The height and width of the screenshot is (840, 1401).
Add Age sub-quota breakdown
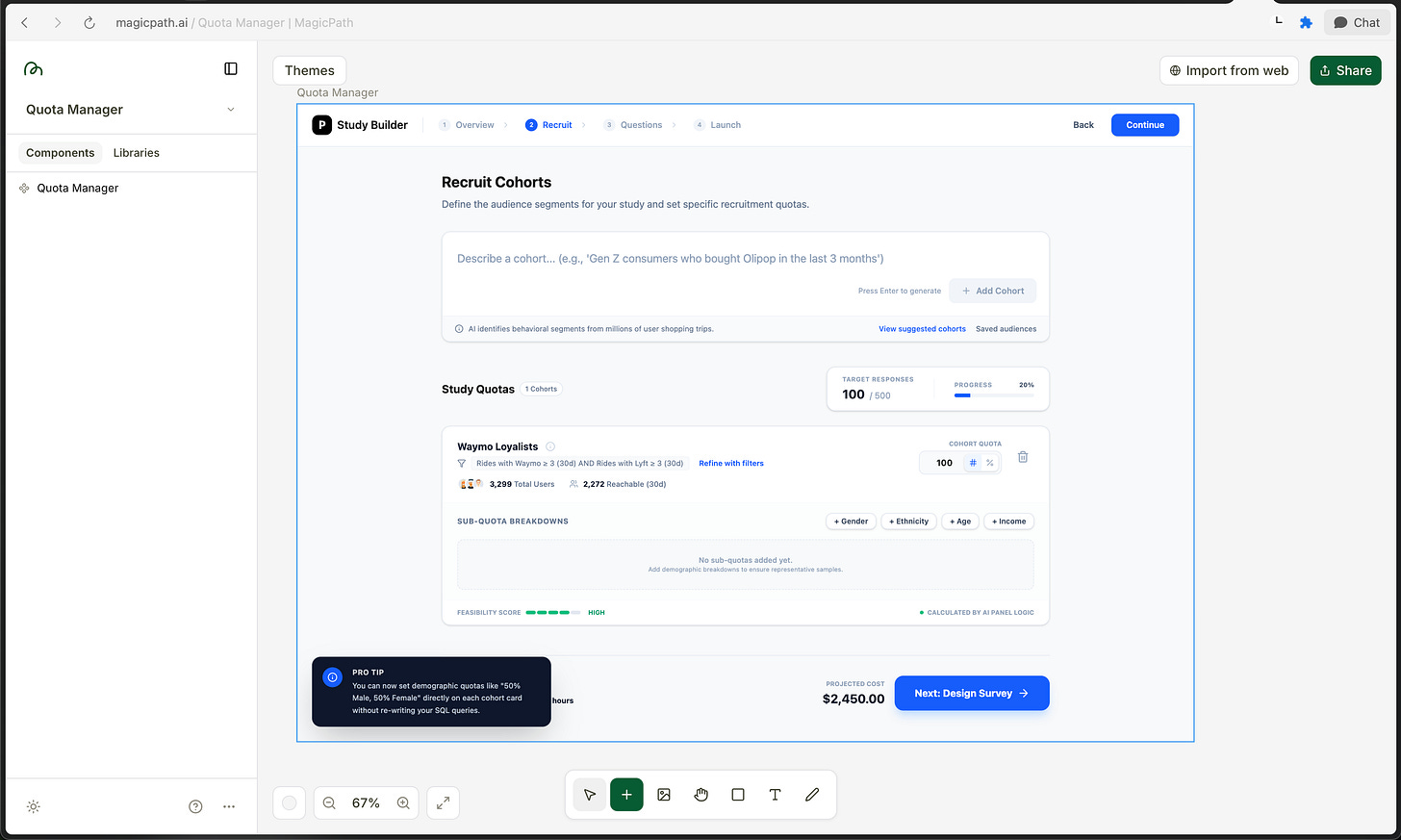click(x=960, y=522)
